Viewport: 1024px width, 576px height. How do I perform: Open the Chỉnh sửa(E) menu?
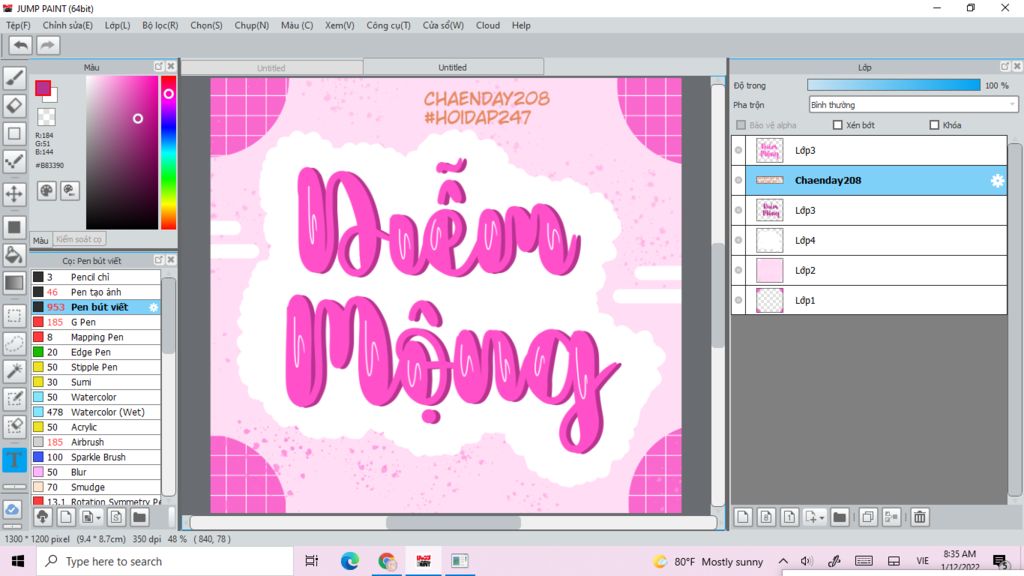[x=67, y=25]
